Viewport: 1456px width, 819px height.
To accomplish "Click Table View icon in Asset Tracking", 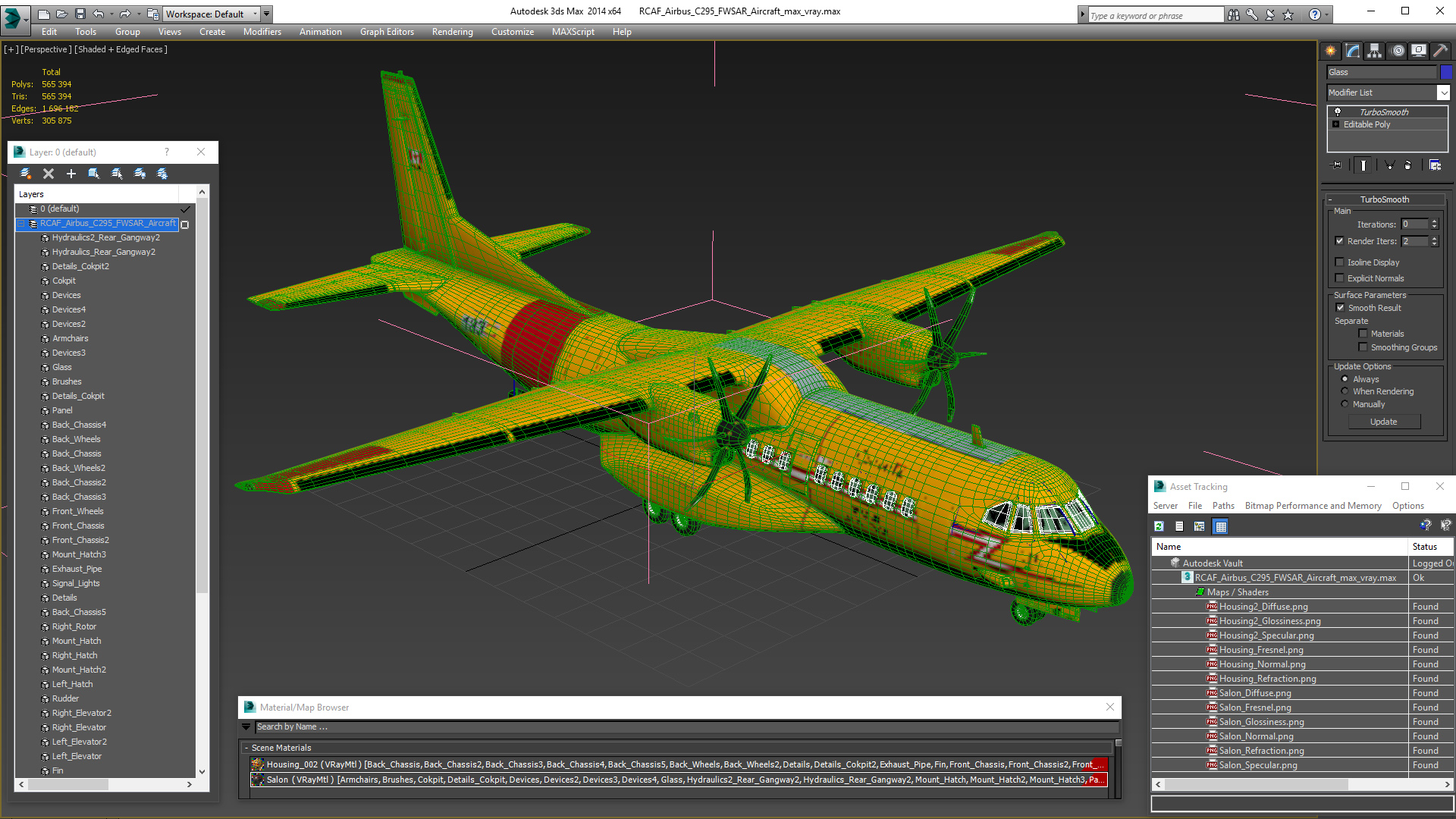I will (1220, 526).
